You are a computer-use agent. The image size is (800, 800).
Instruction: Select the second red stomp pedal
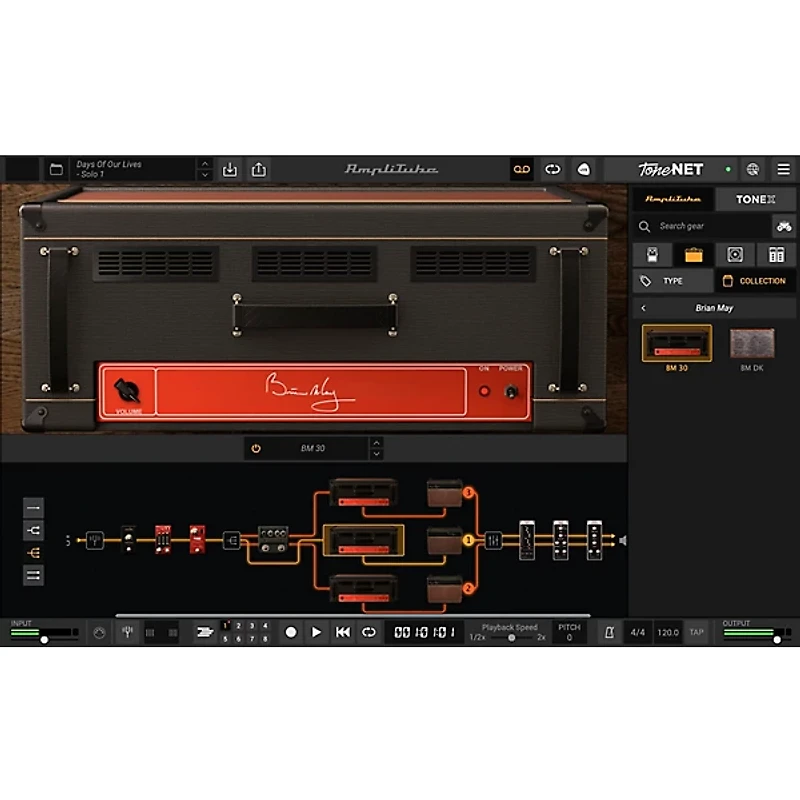pyautogui.click(x=197, y=539)
